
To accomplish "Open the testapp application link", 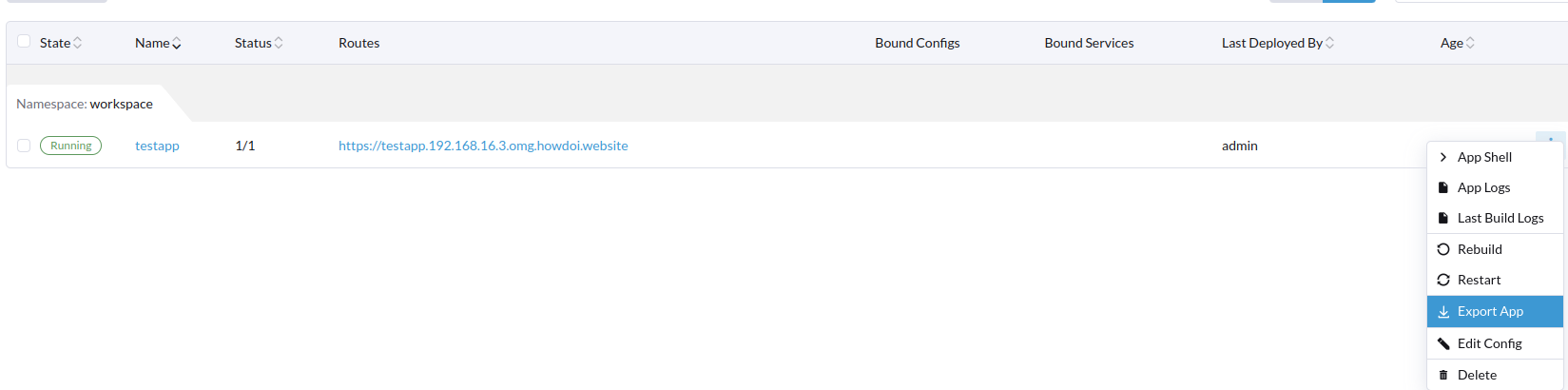I will [157, 146].
